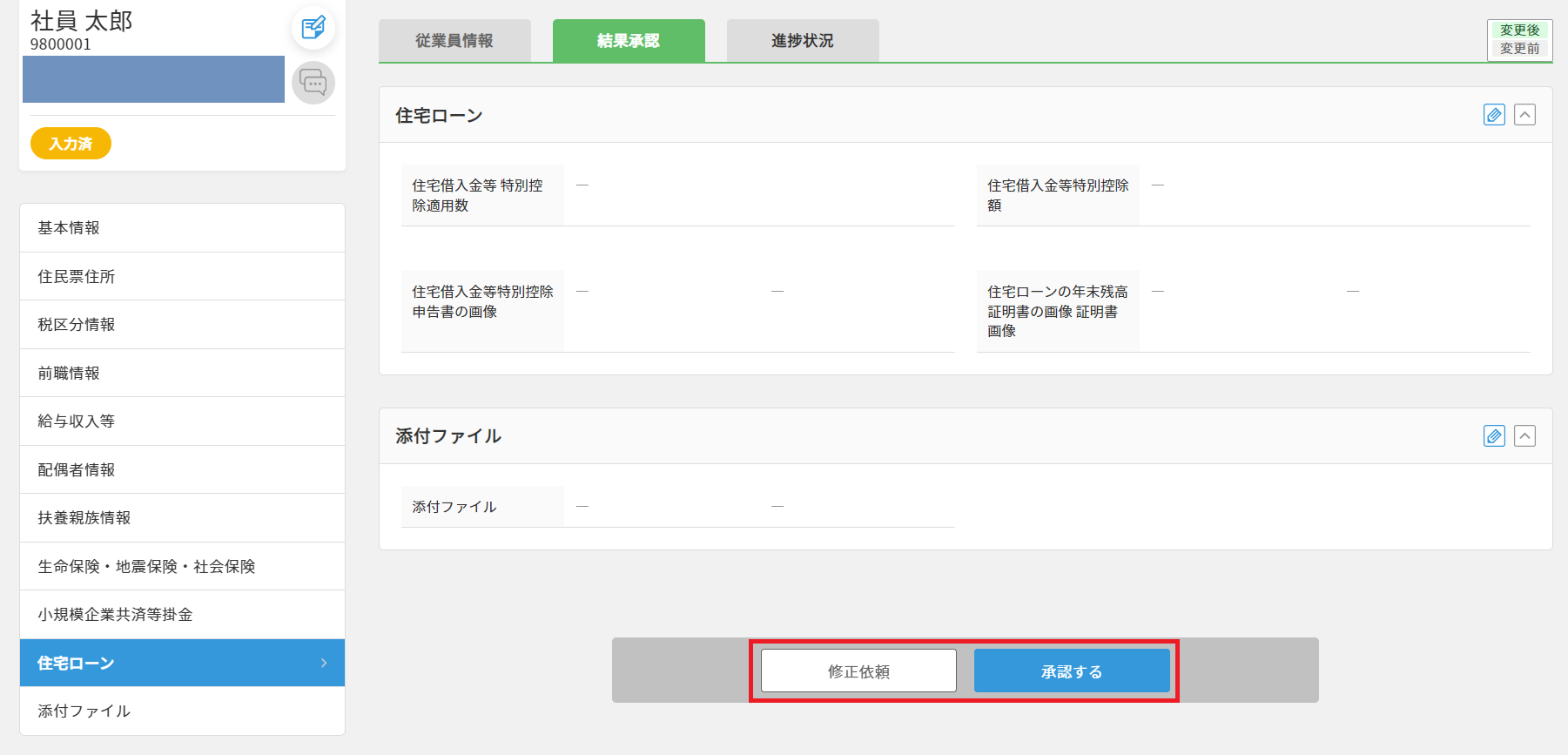Select 税区分情報 in the sidebar
Screen dimensions: 1568x755
pyautogui.click(x=182, y=325)
